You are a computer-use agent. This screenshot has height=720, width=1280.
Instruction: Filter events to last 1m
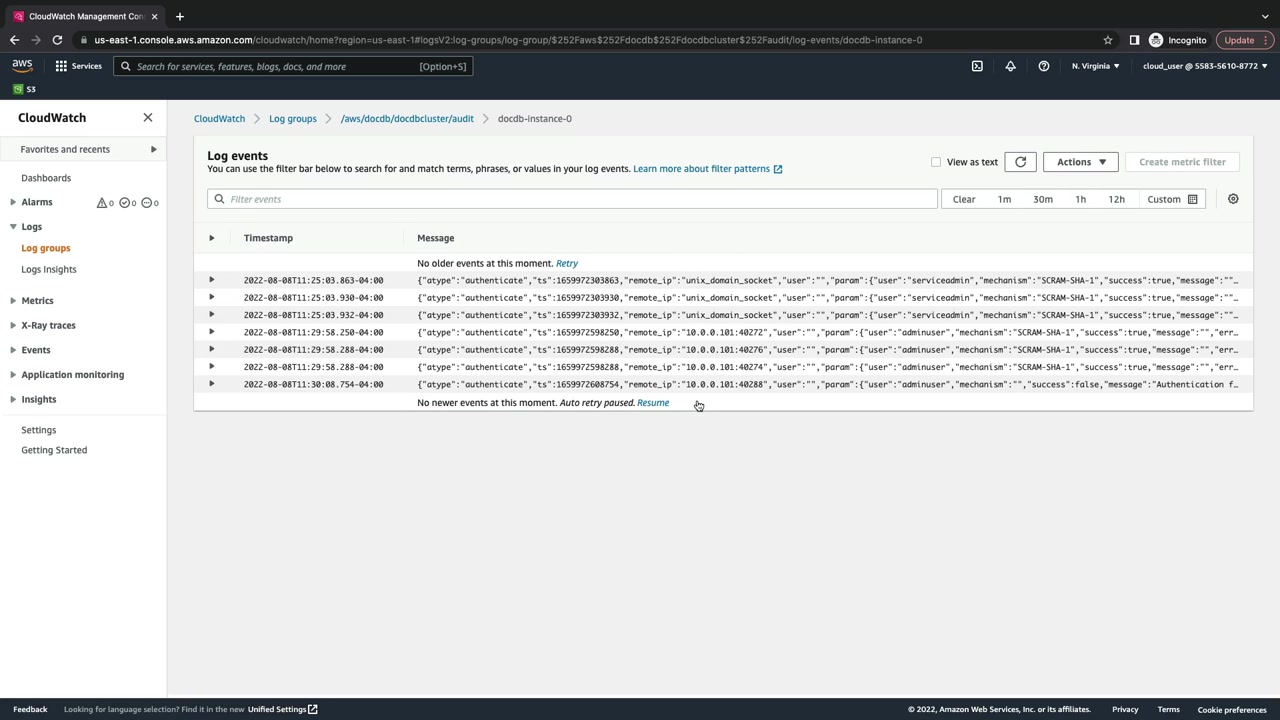[1004, 199]
